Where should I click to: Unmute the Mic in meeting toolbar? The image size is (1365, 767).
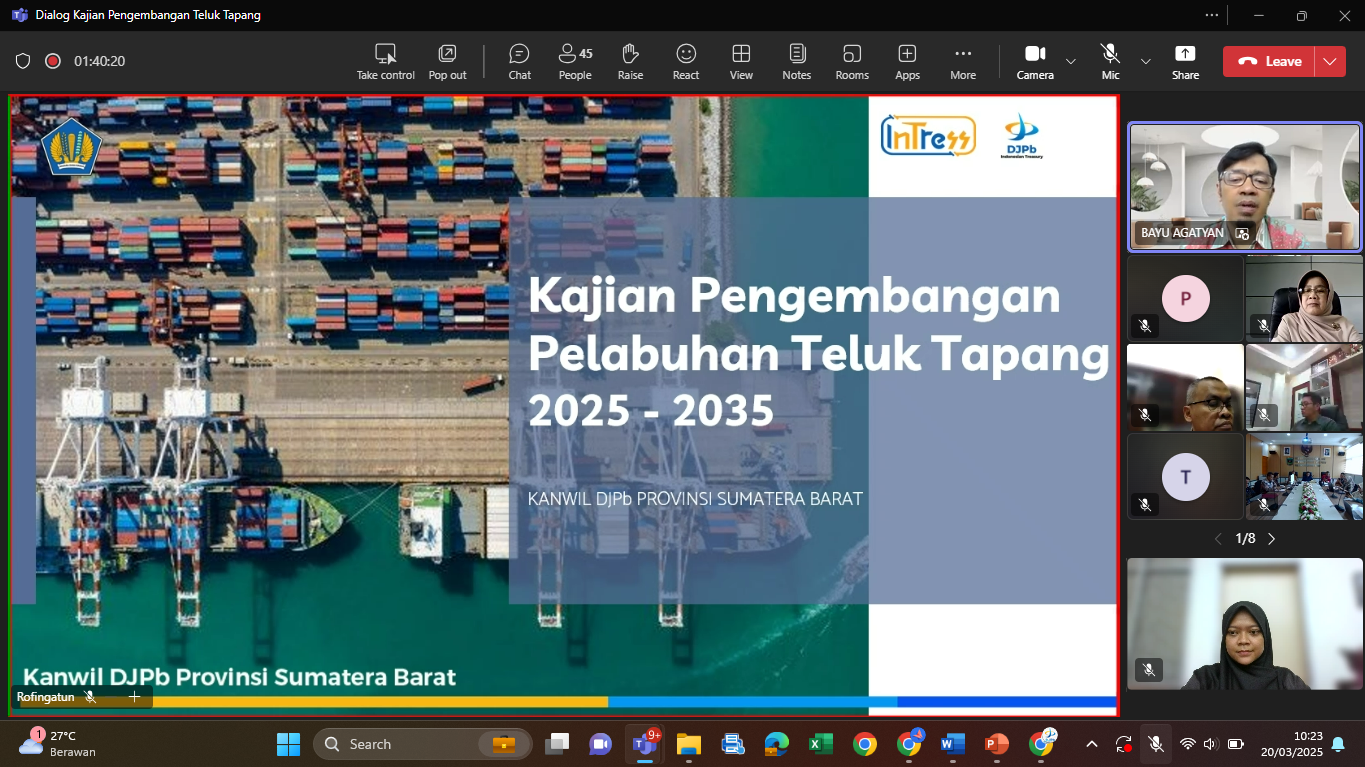coord(1110,61)
